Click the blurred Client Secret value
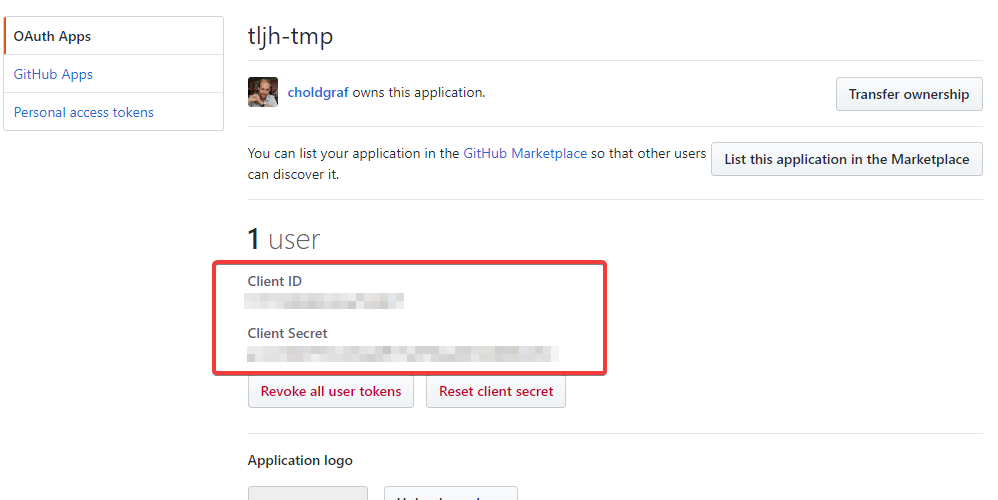Screen dimensions: 998x500 pyautogui.click(x=402, y=352)
